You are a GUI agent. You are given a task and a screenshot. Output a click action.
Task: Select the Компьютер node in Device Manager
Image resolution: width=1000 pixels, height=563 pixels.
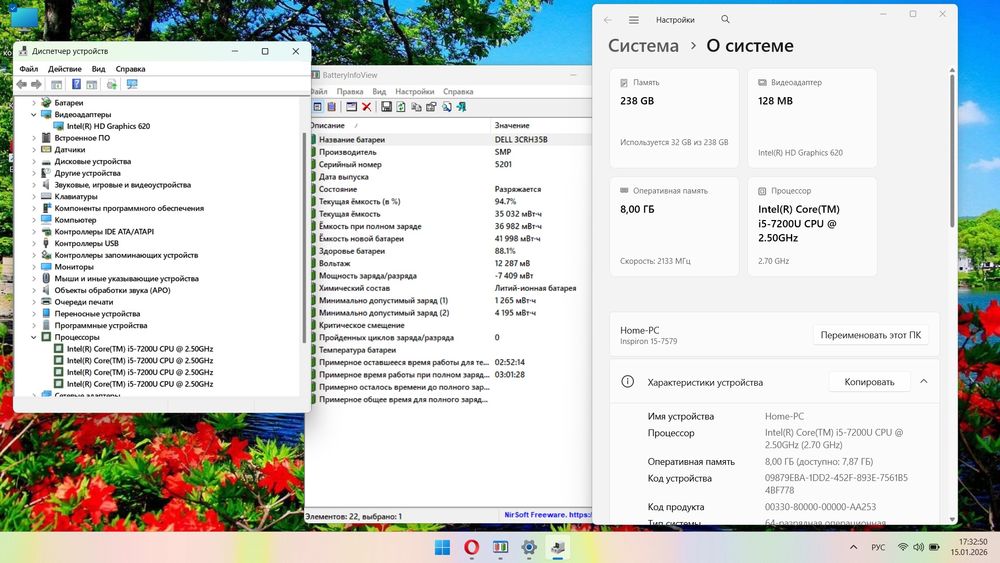coord(75,220)
